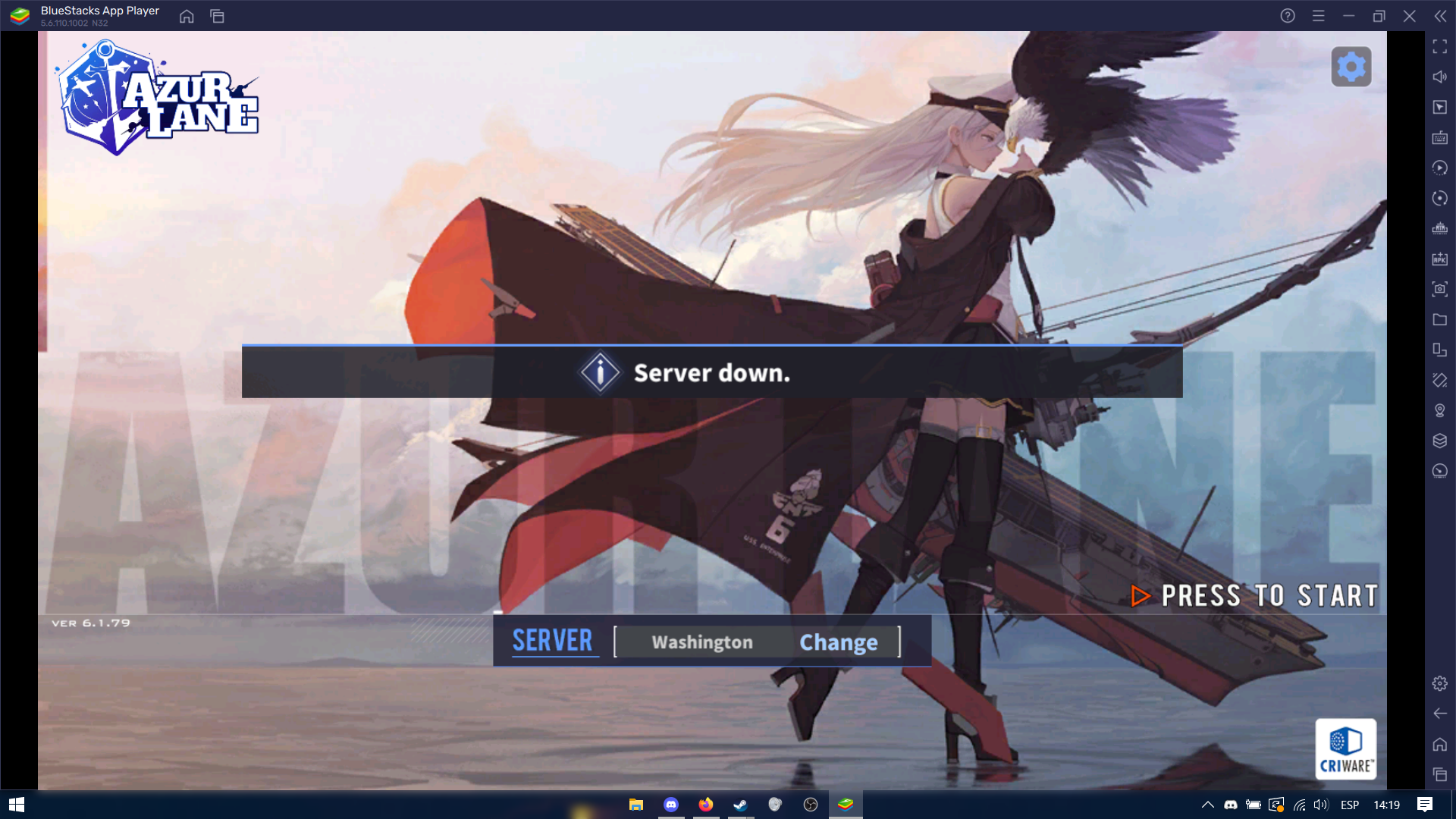This screenshot has width=1456, height=819.
Task: Click the Android back arrow
Action: tap(1440, 714)
